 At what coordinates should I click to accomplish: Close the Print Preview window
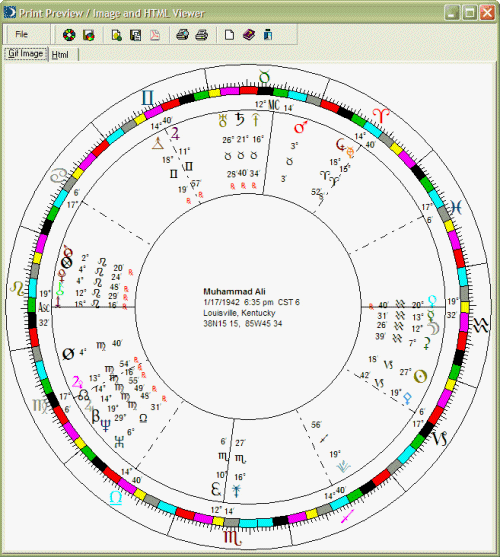pos(487,13)
